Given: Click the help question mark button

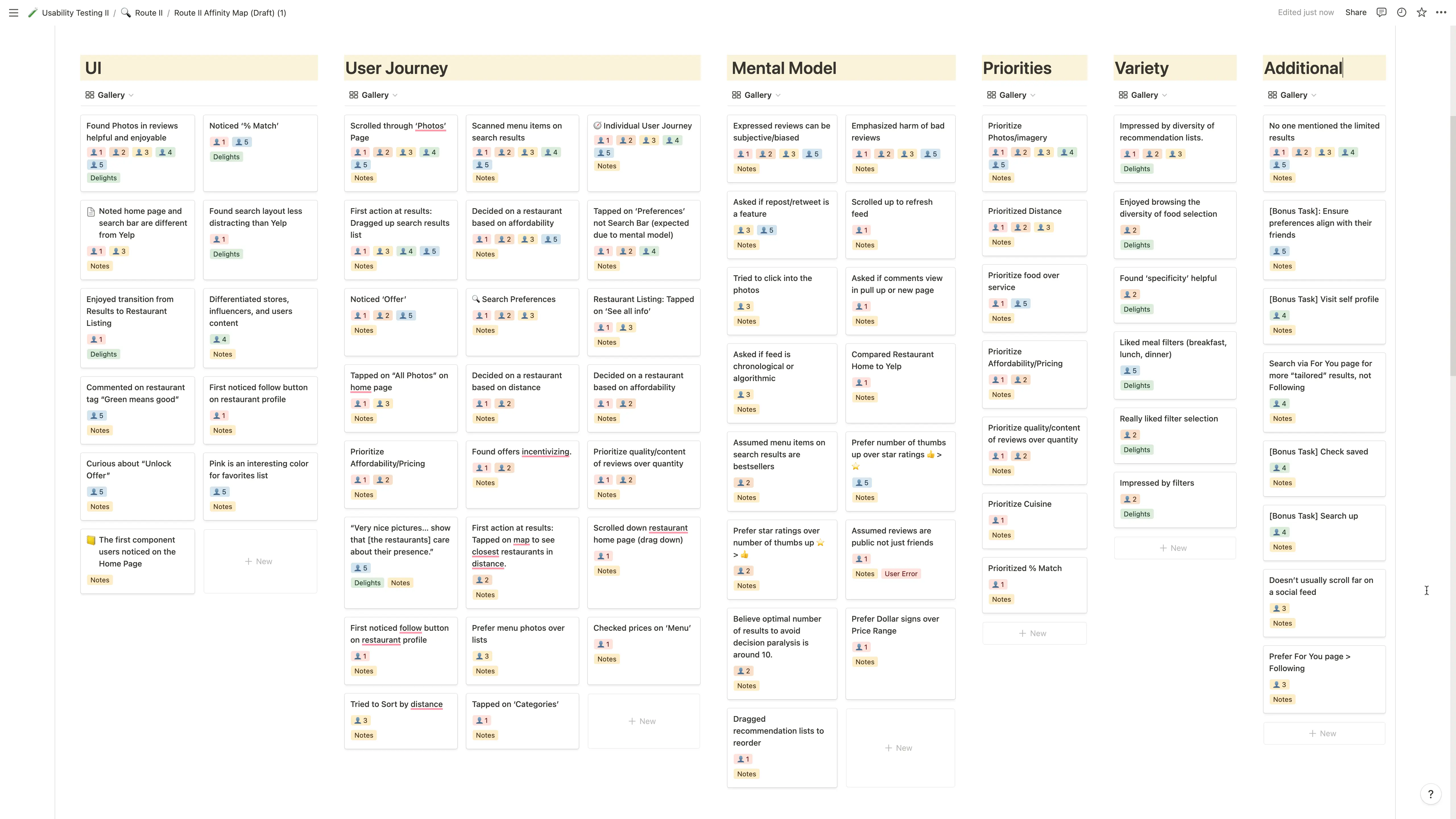Looking at the screenshot, I should 1431,794.
